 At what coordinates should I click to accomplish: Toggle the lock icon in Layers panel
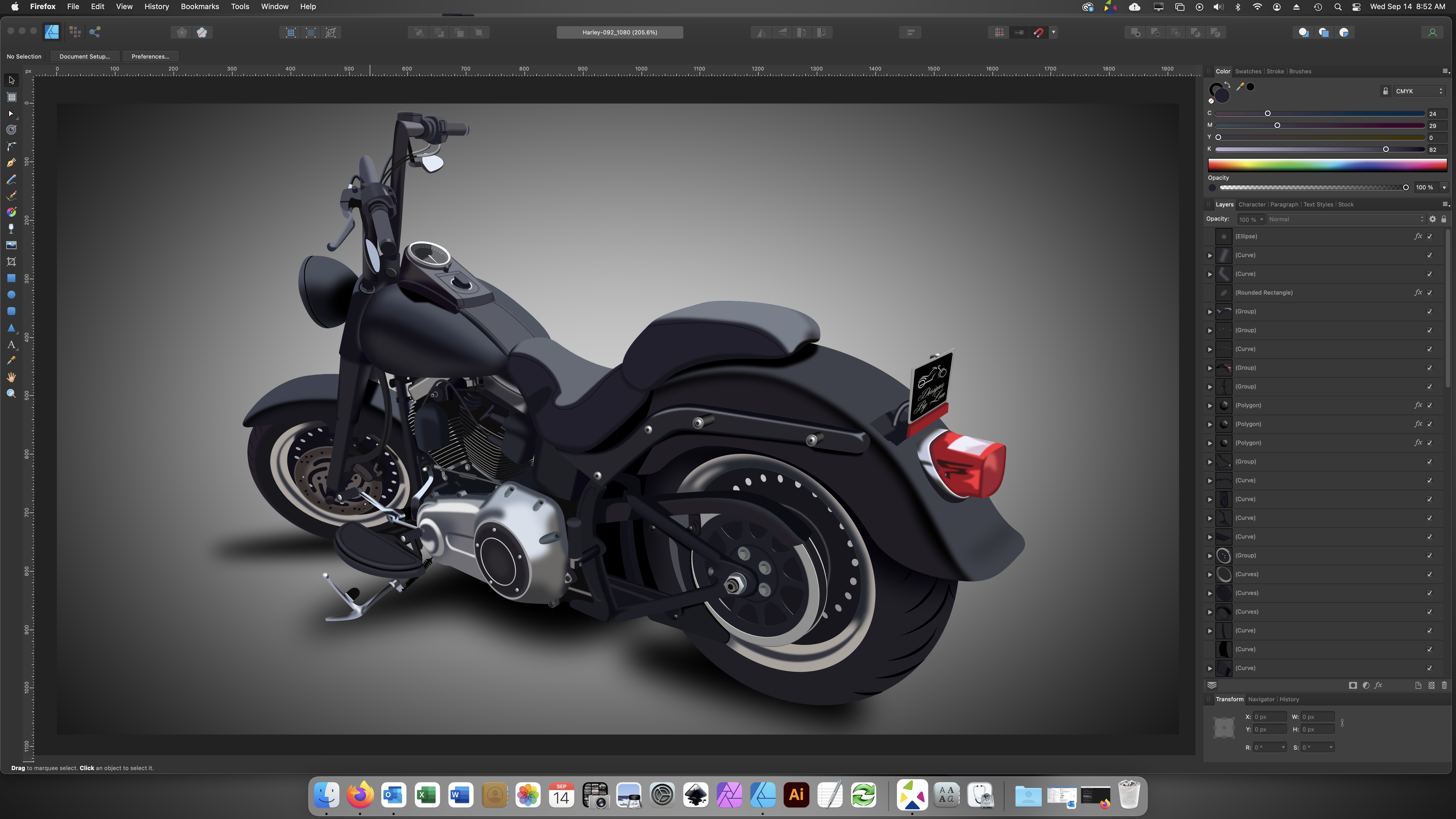pyautogui.click(x=1443, y=219)
